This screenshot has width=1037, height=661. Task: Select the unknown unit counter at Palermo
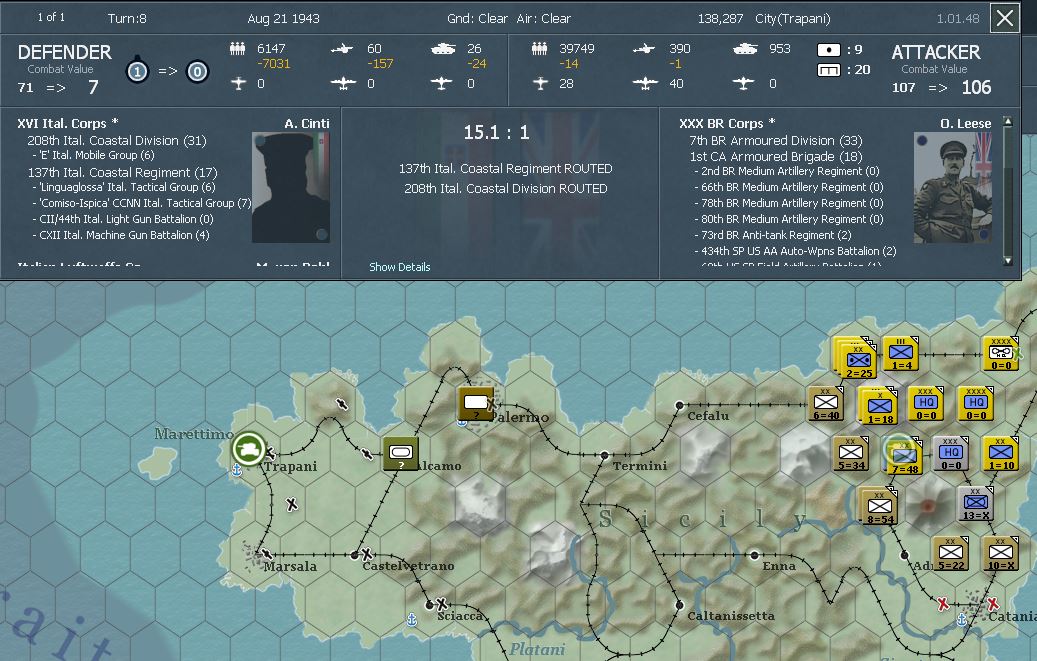[475, 404]
